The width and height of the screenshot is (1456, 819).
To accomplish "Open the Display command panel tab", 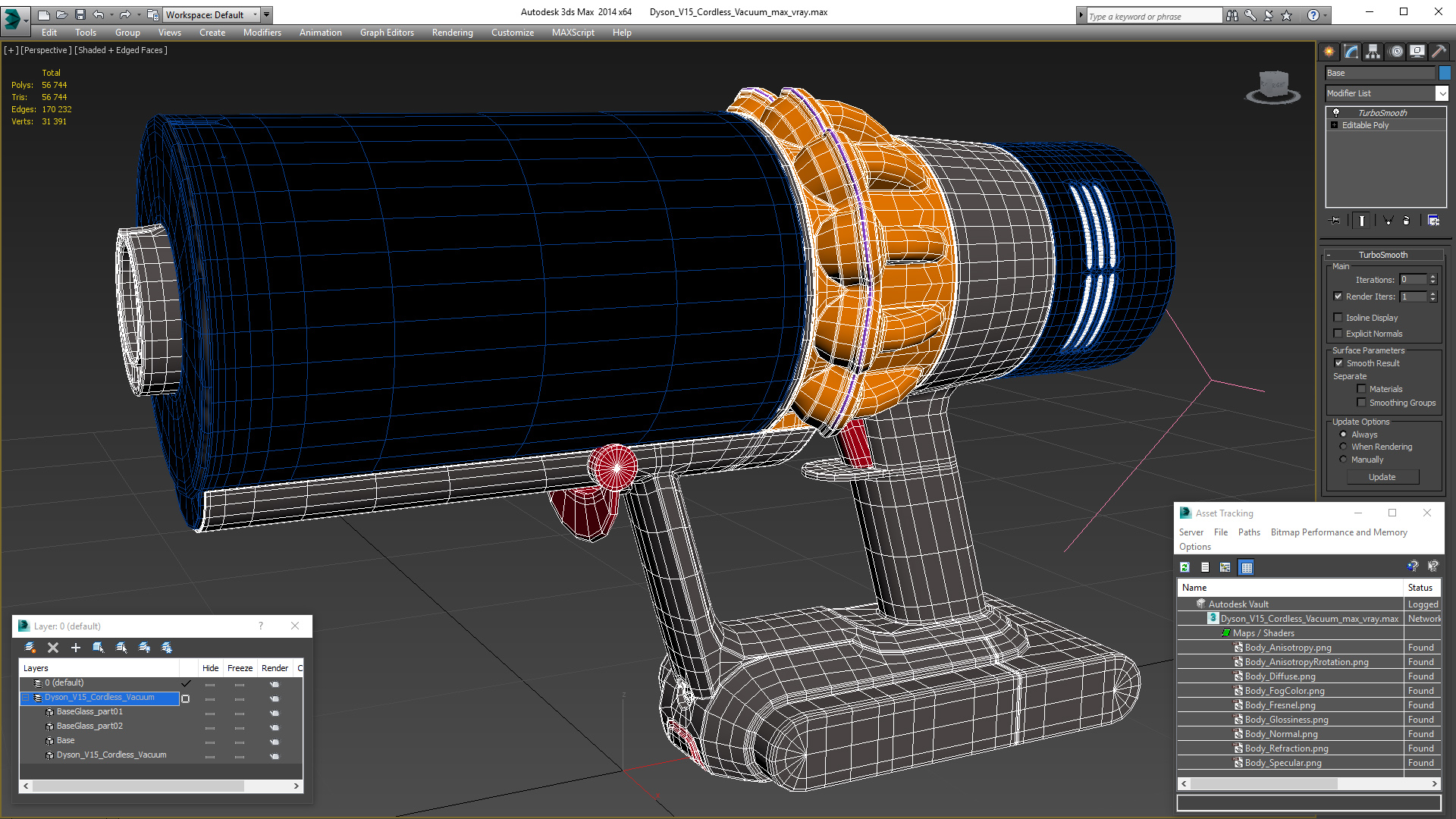I will pyautogui.click(x=1417, y=52).
